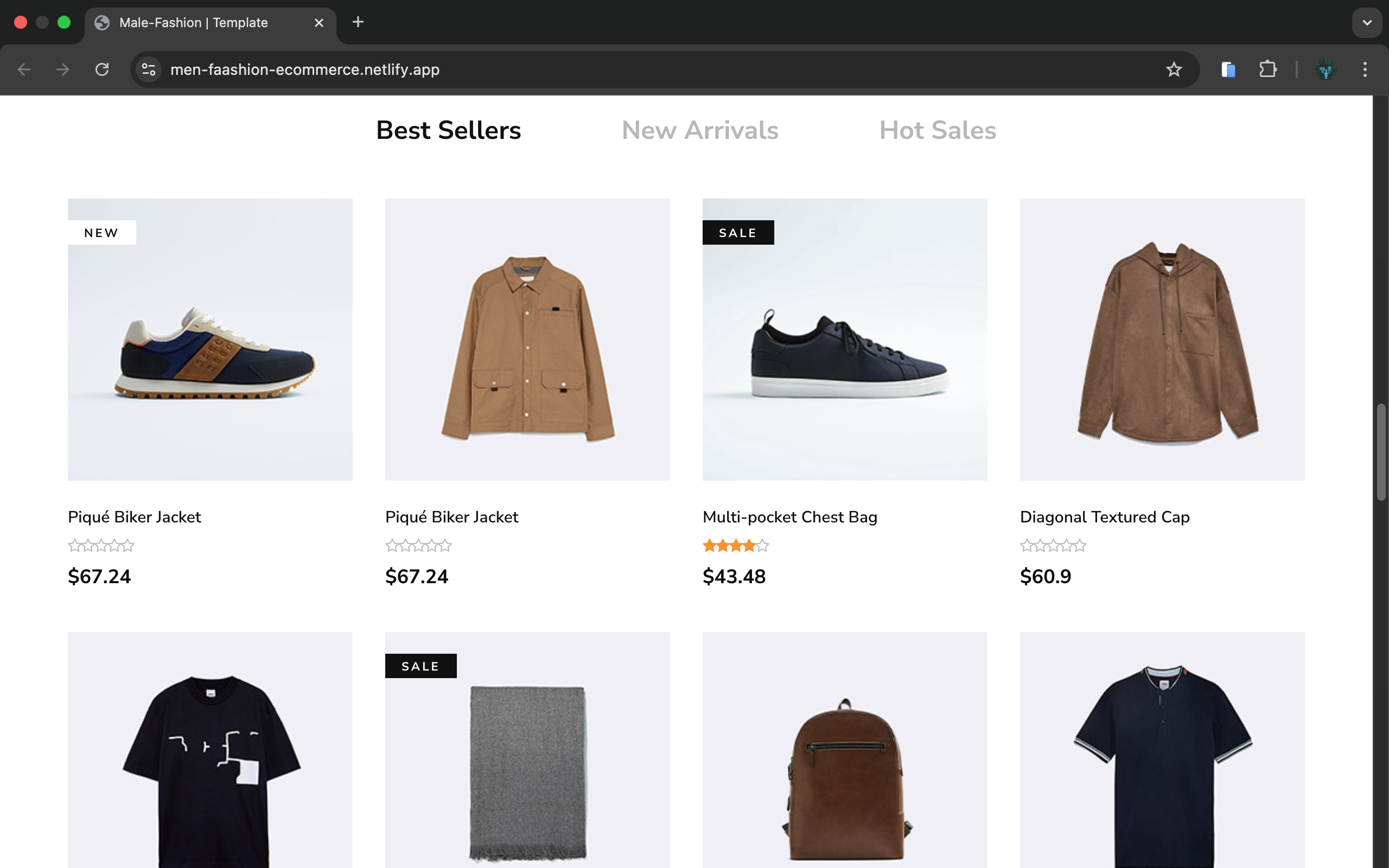Click Piqué Biker Jacket title under tan jacket
This screenshot has height=868, width=1389.
click(x=452, y=516)
